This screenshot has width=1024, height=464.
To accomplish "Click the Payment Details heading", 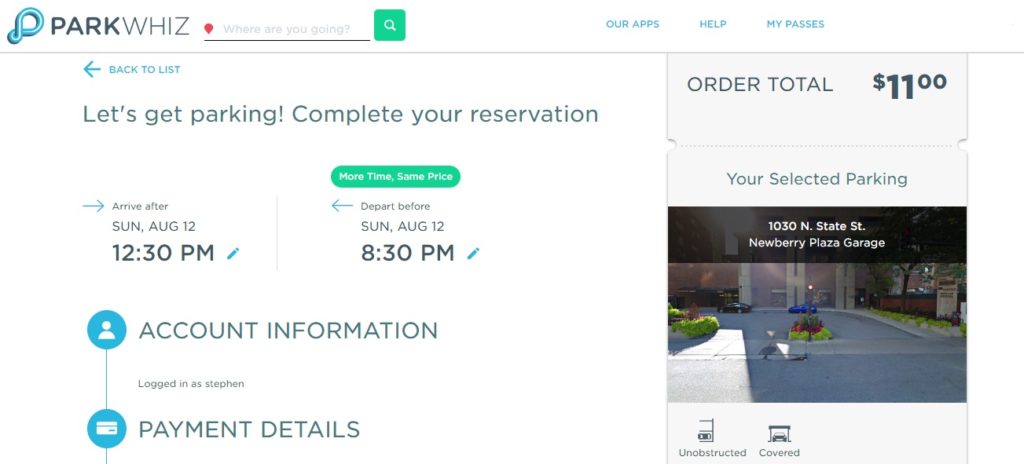I will 249,430.
